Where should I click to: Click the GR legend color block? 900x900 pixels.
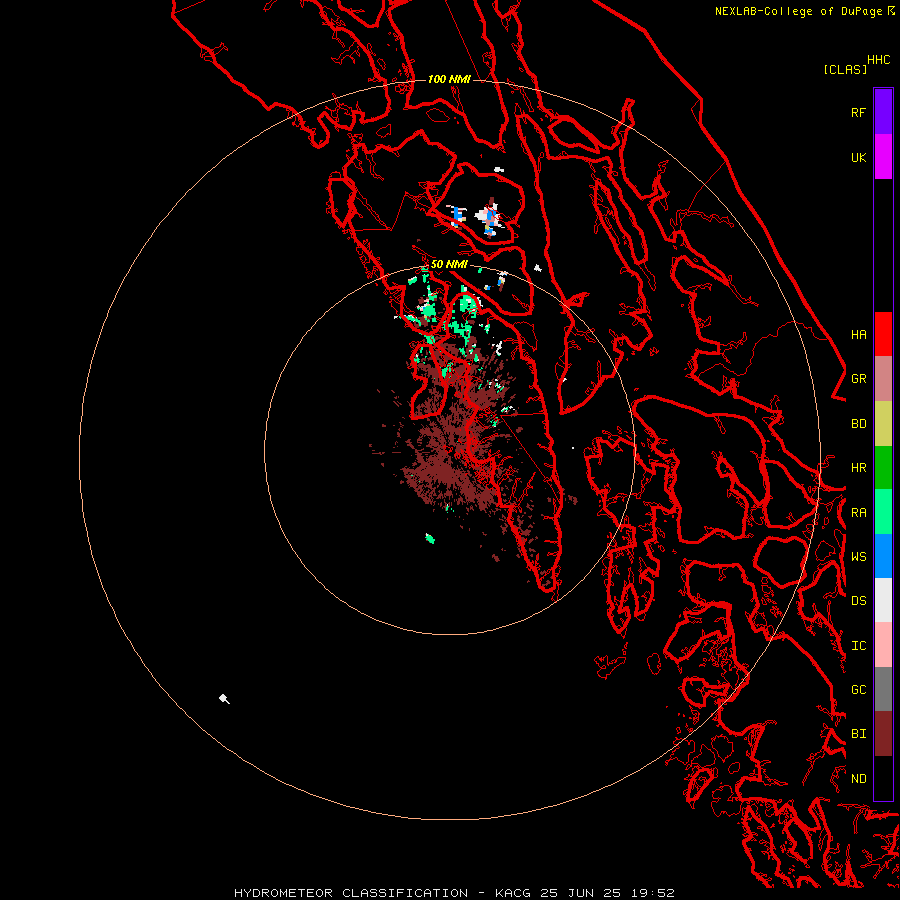pyautogui.click(x=883, y=379)
